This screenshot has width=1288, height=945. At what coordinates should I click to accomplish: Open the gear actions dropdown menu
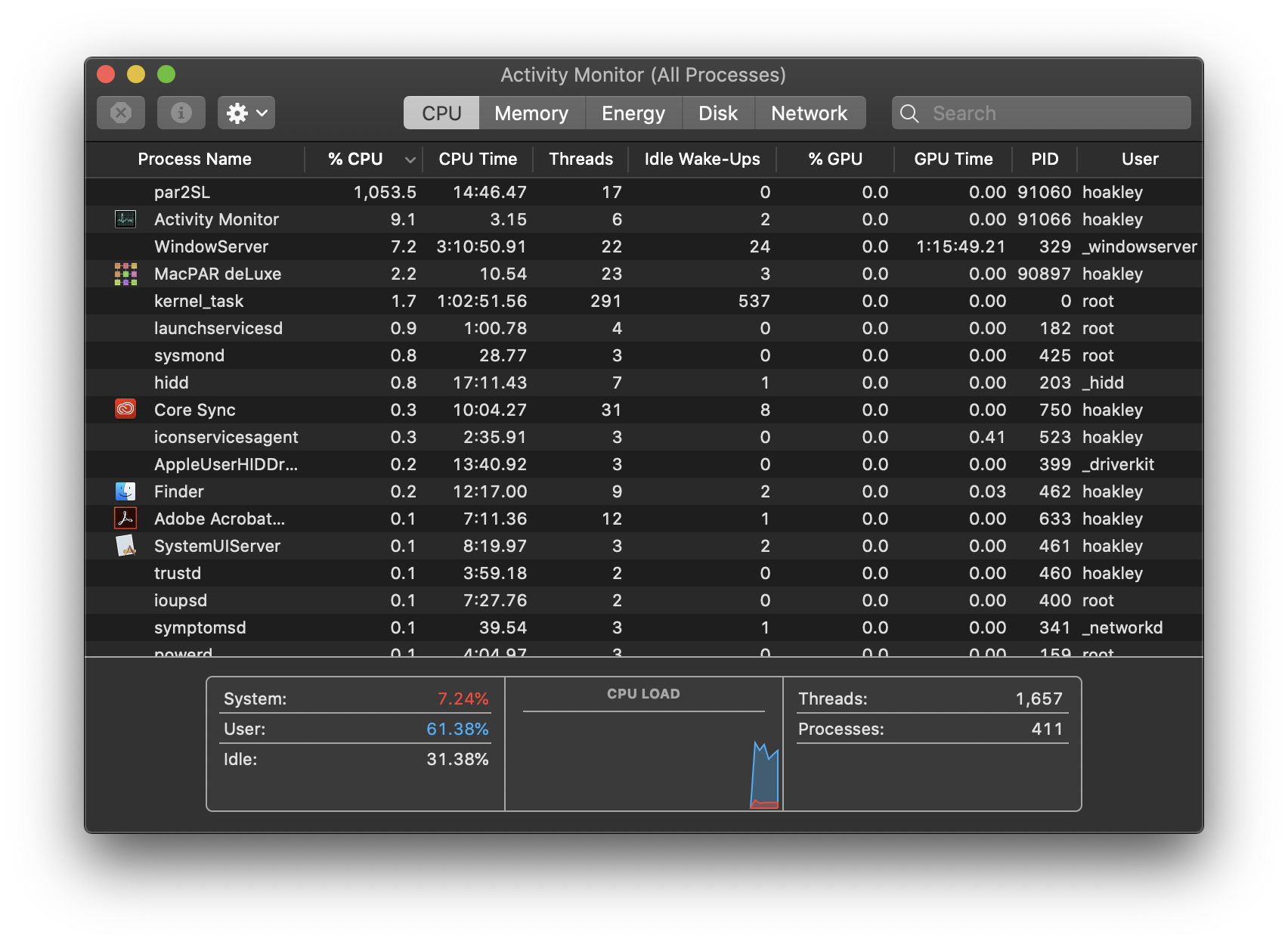pos(246,113)
